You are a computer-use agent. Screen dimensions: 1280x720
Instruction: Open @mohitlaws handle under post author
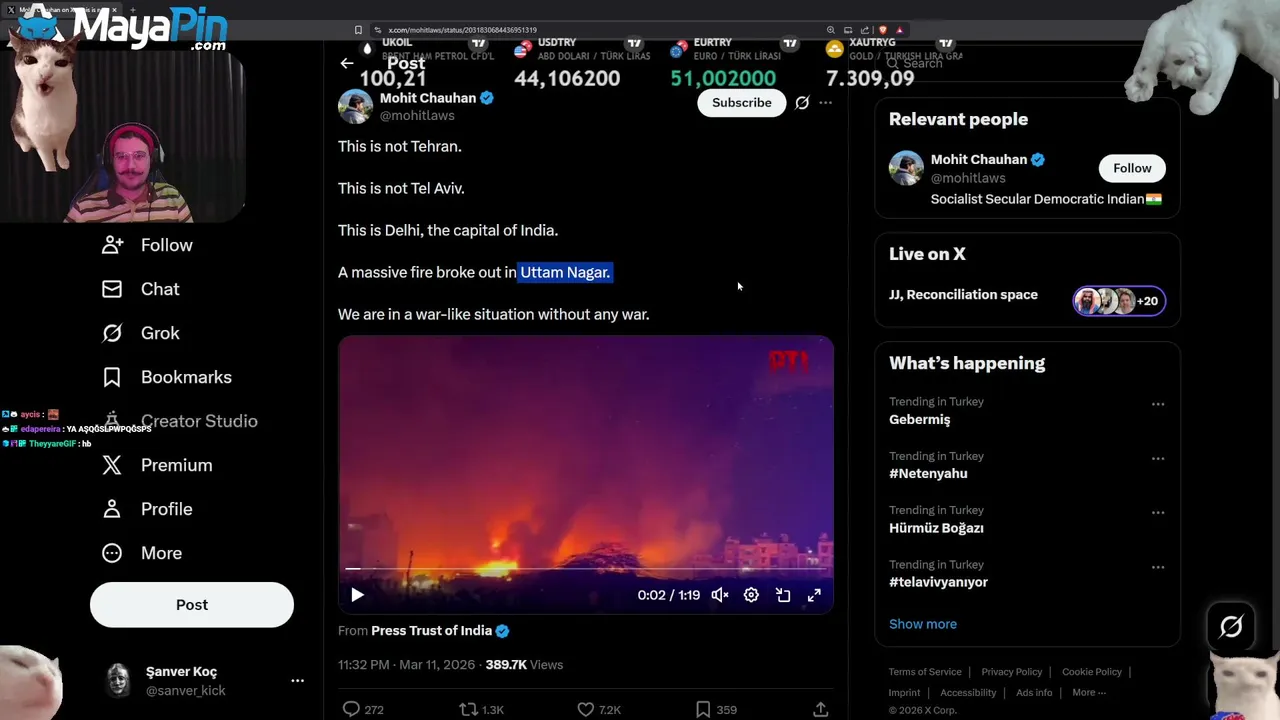pyautogui.click(x=417, y=116)
